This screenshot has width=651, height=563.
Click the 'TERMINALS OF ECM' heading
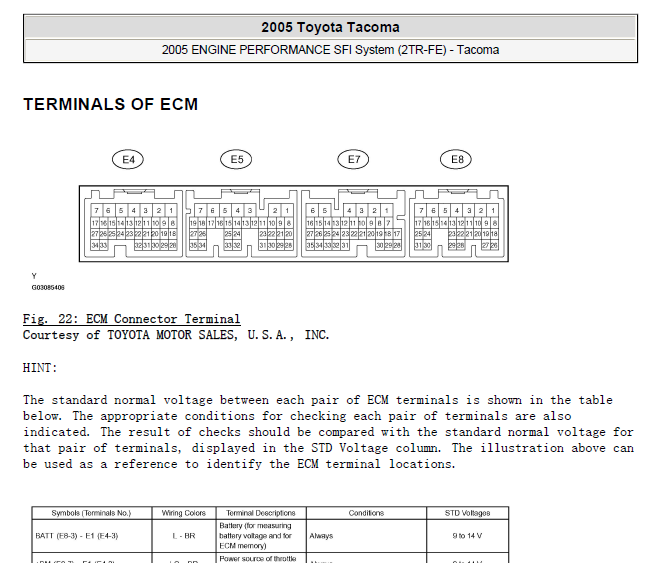pyautogui.click(x=110, y=104)
